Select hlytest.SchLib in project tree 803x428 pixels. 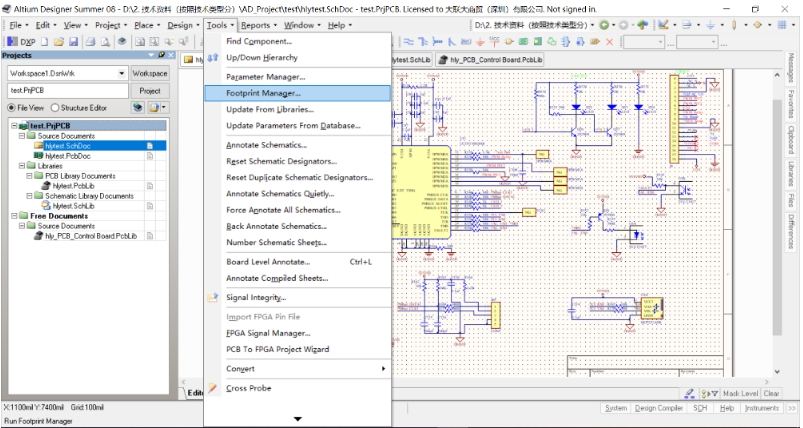74,206
